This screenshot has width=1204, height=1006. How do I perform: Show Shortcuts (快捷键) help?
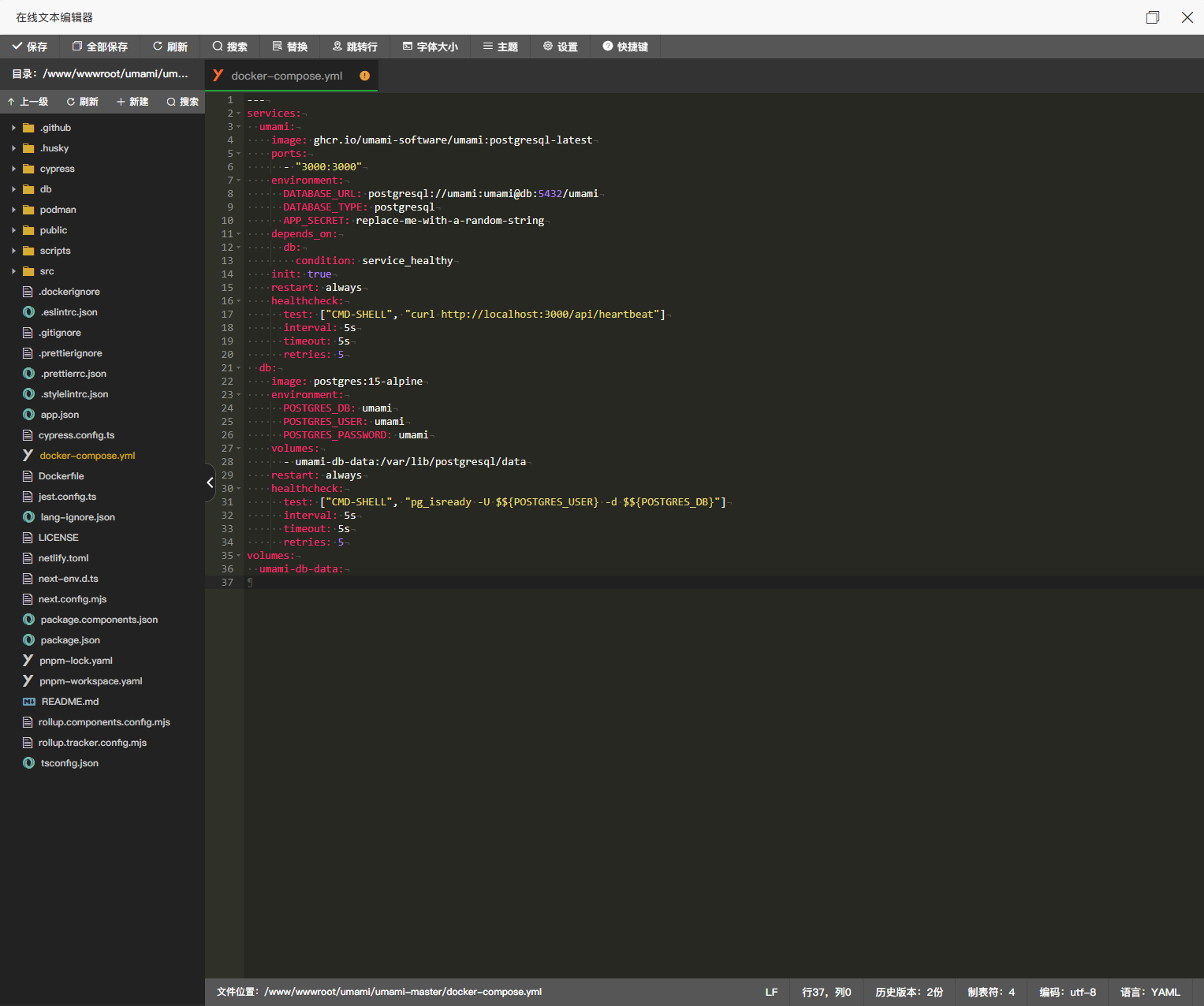pyautogui.click(x=625, y=47)
